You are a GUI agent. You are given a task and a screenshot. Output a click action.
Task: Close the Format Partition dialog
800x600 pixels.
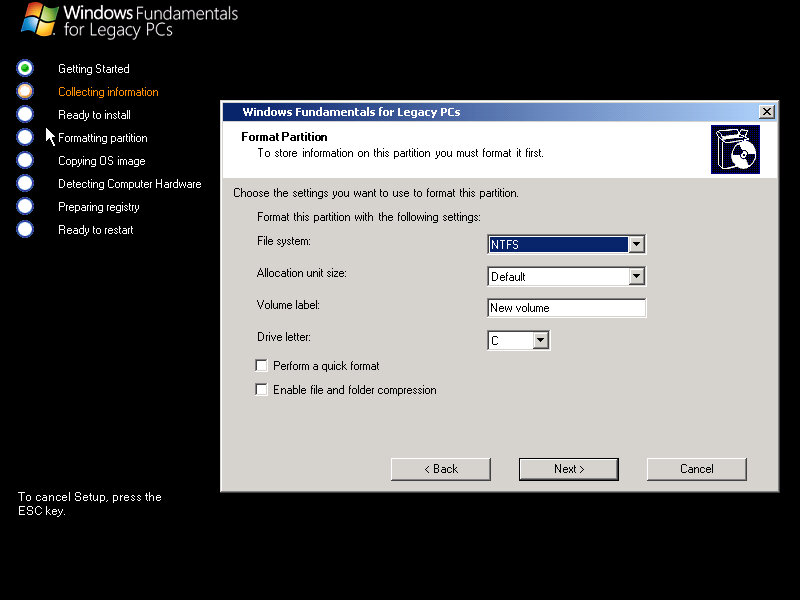point(767,112)
